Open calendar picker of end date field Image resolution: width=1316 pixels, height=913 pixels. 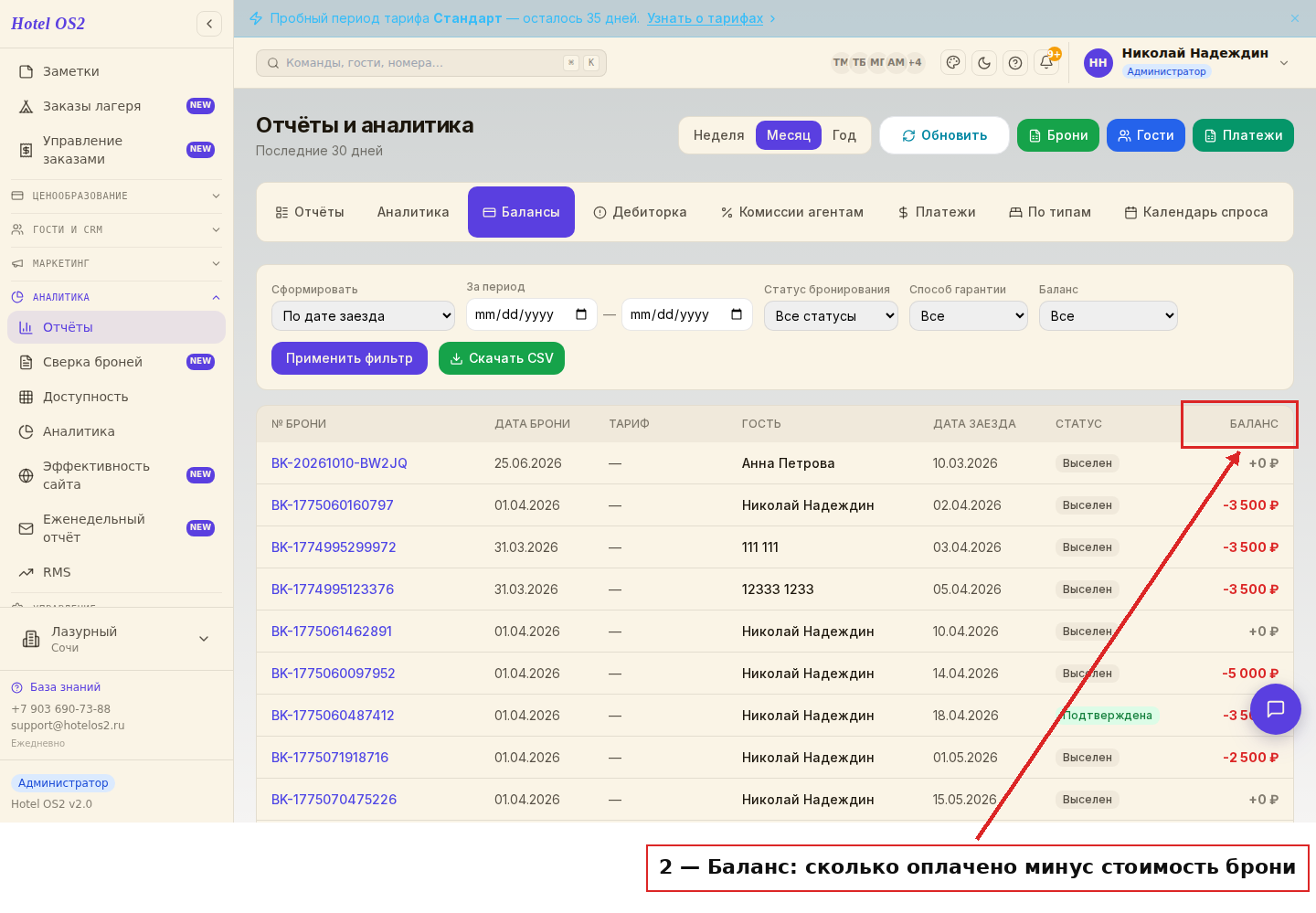(737, 314)
